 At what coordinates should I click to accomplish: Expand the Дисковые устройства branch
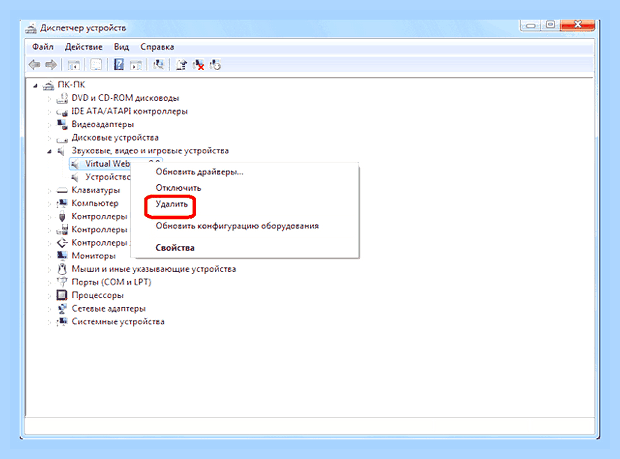[49, 138]
